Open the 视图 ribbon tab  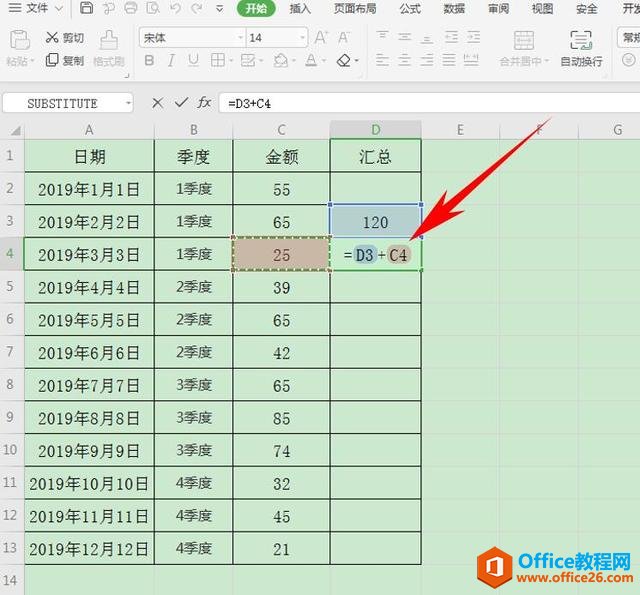coord(542,8)
